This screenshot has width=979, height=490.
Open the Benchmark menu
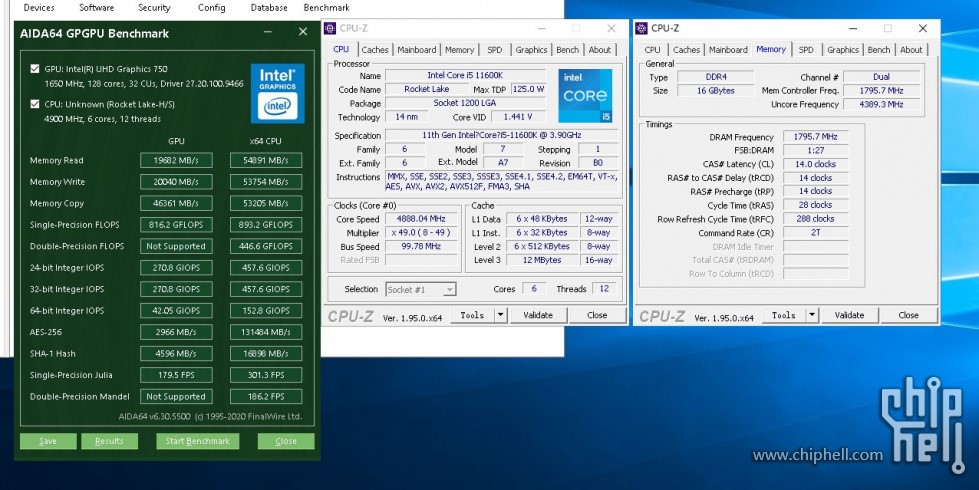(327, 7)
